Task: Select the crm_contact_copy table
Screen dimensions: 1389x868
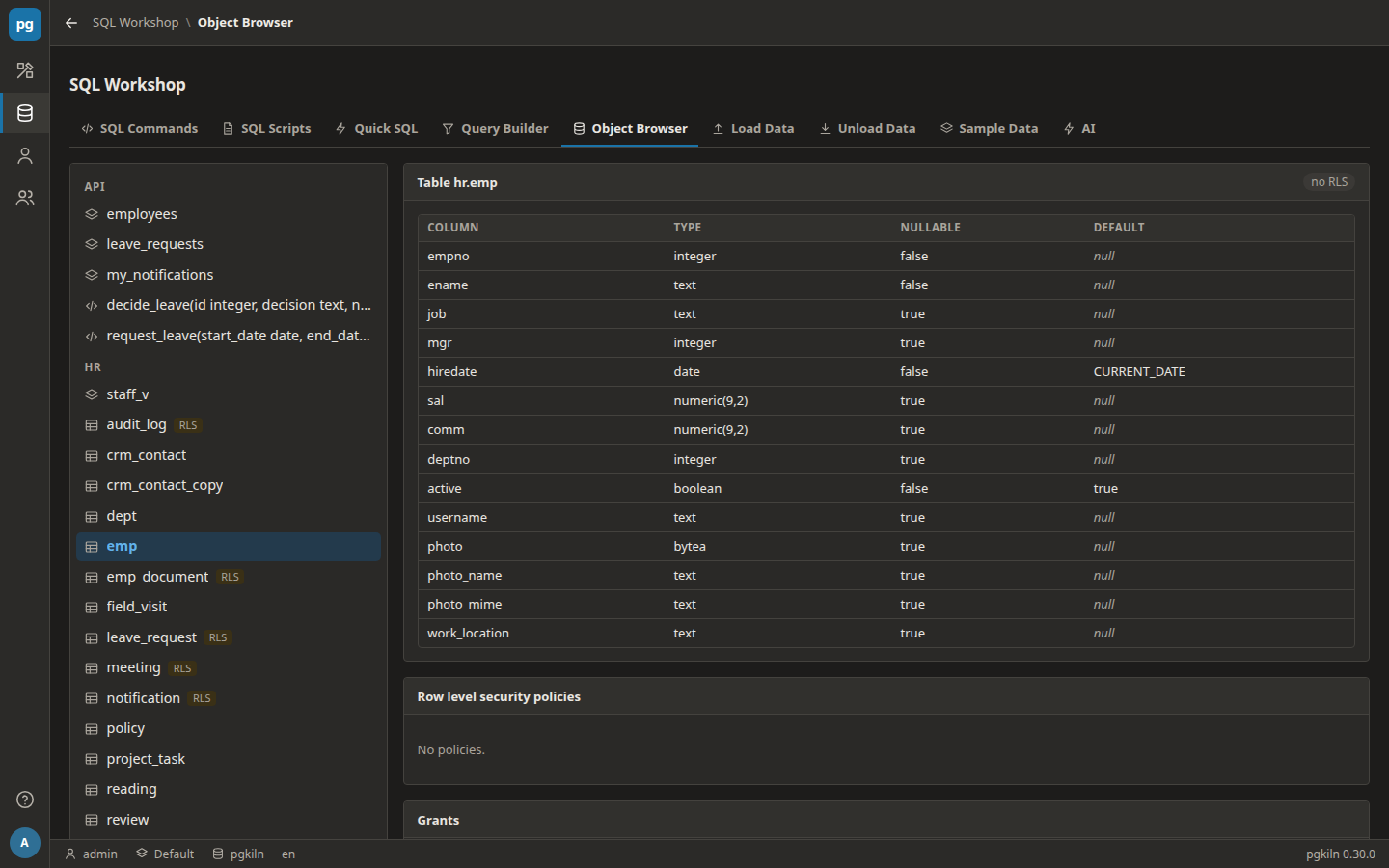Action: 229,485
